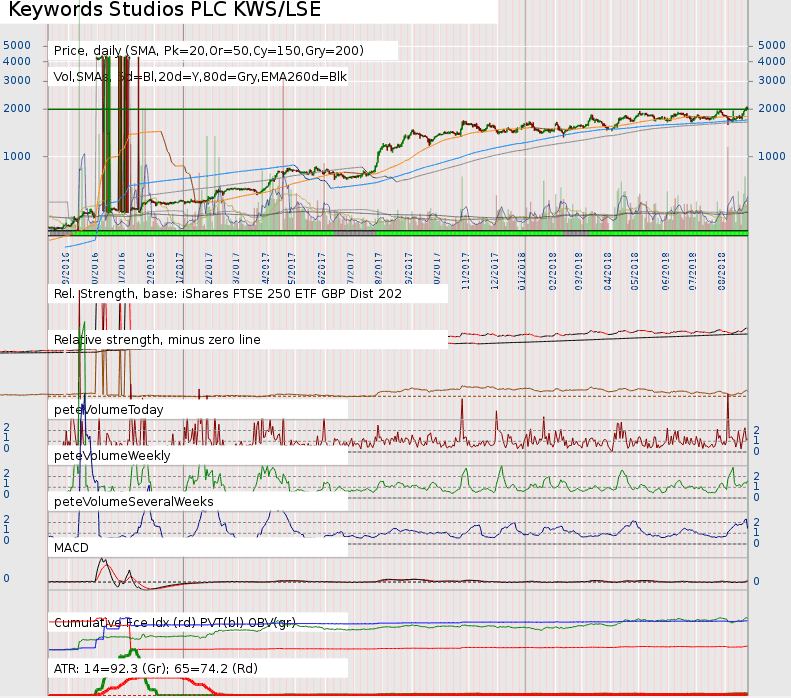Select the Cumulative Fce Idx PVT OBV label
The image size is (791, 698).
pyautogui.click(x=175, y=622)
